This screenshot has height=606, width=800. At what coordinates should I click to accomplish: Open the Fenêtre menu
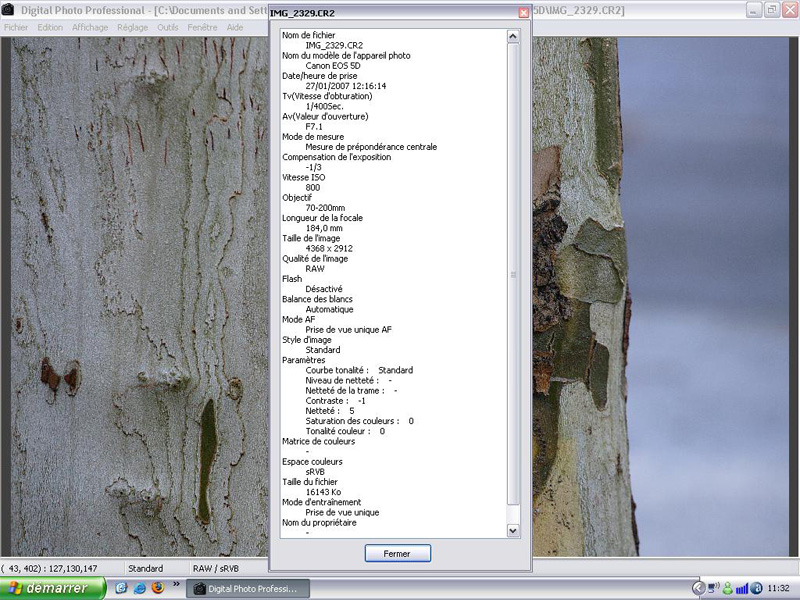(202, 28)
